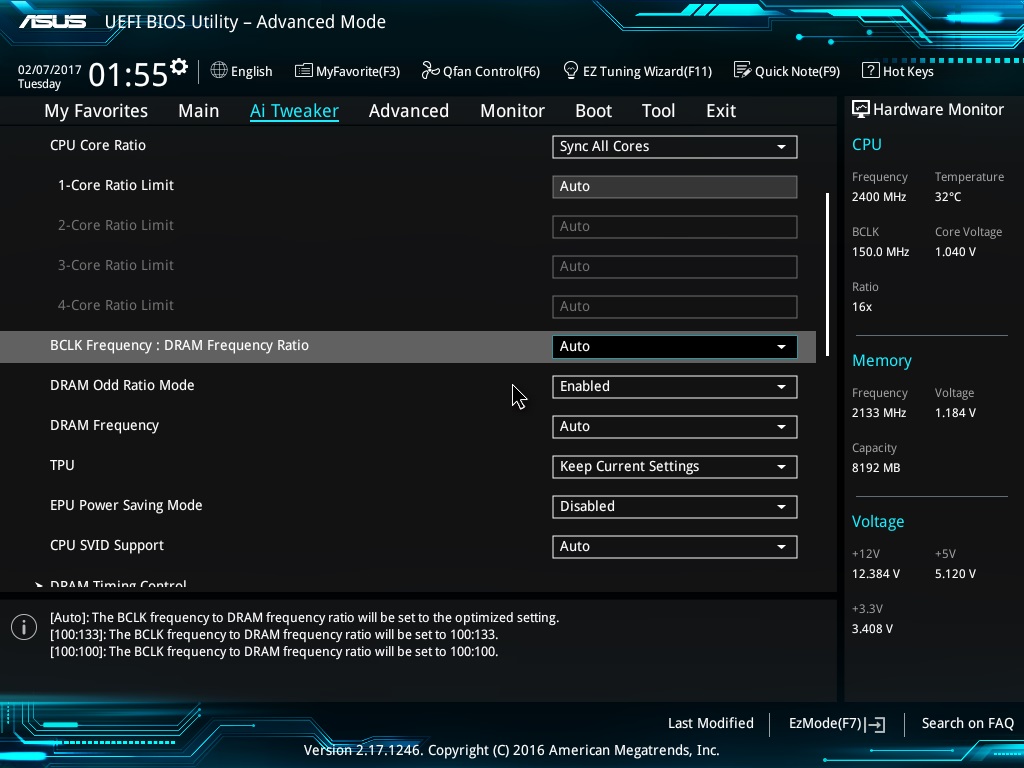The width and height of the screenshot is (1024, 768).
Task: Click the info icon beside help text
Action: point(24,628)
